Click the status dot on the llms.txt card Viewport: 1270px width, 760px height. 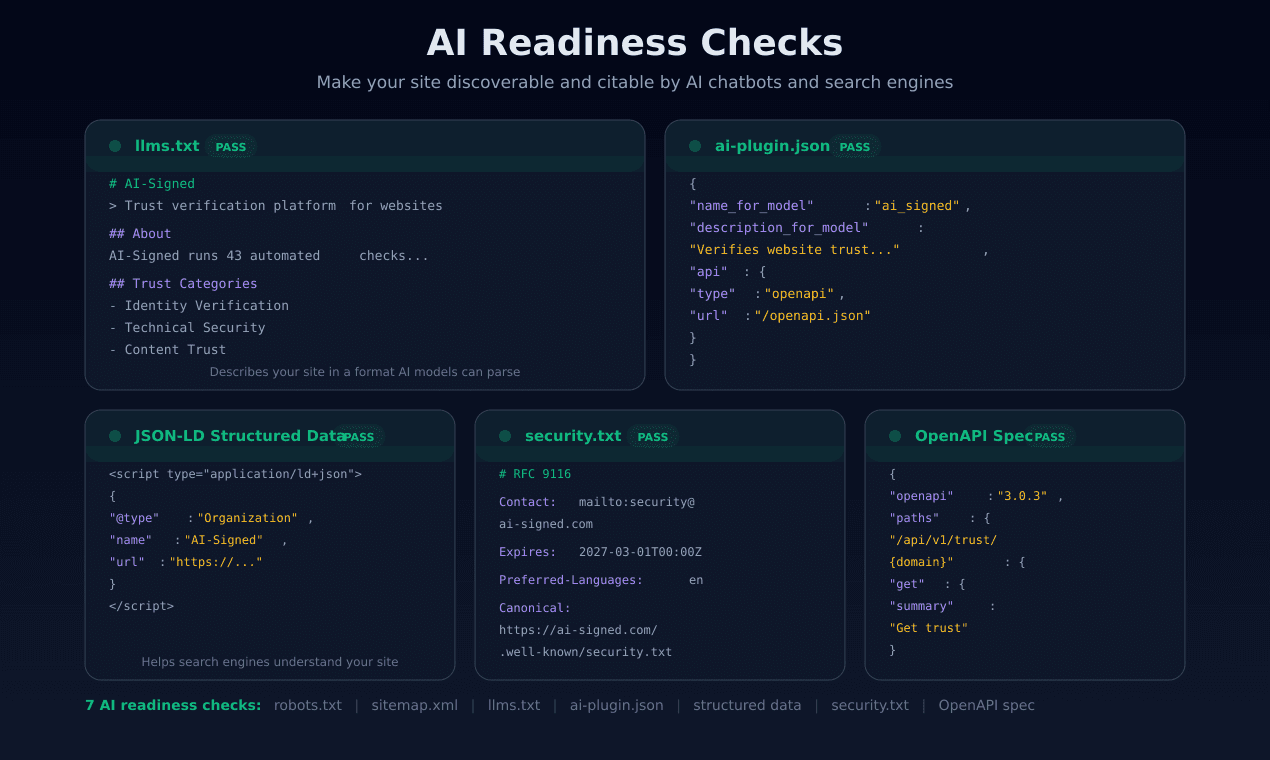[115, 145]
